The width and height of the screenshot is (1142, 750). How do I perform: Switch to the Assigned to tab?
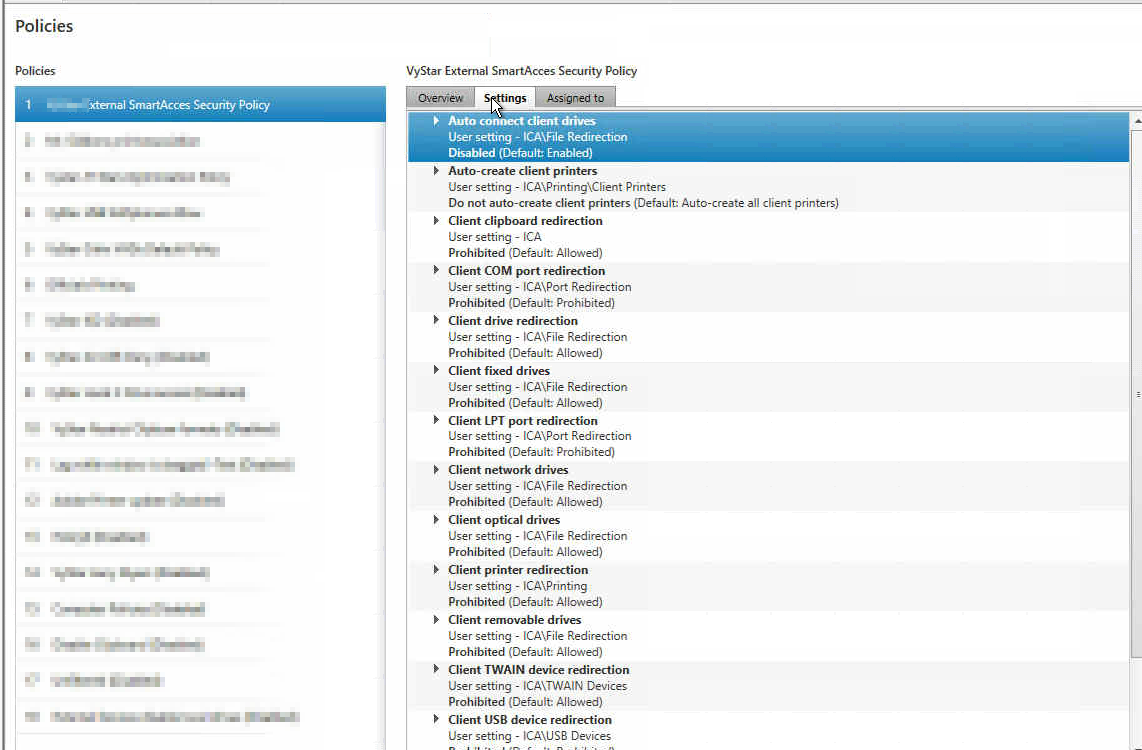point(575,98)
